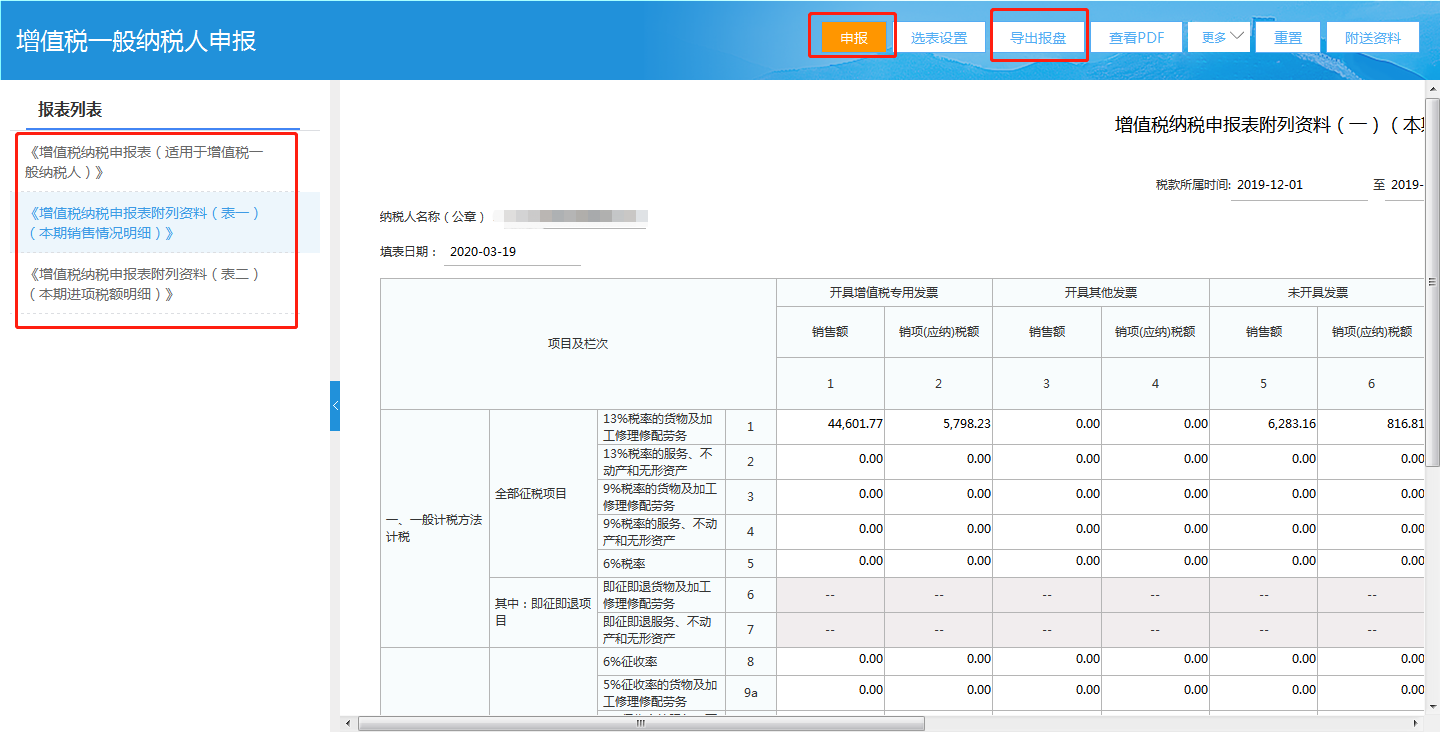Click the 填表日期 date field
Viewport: 1440px width, 740px height.
point(511,252)
